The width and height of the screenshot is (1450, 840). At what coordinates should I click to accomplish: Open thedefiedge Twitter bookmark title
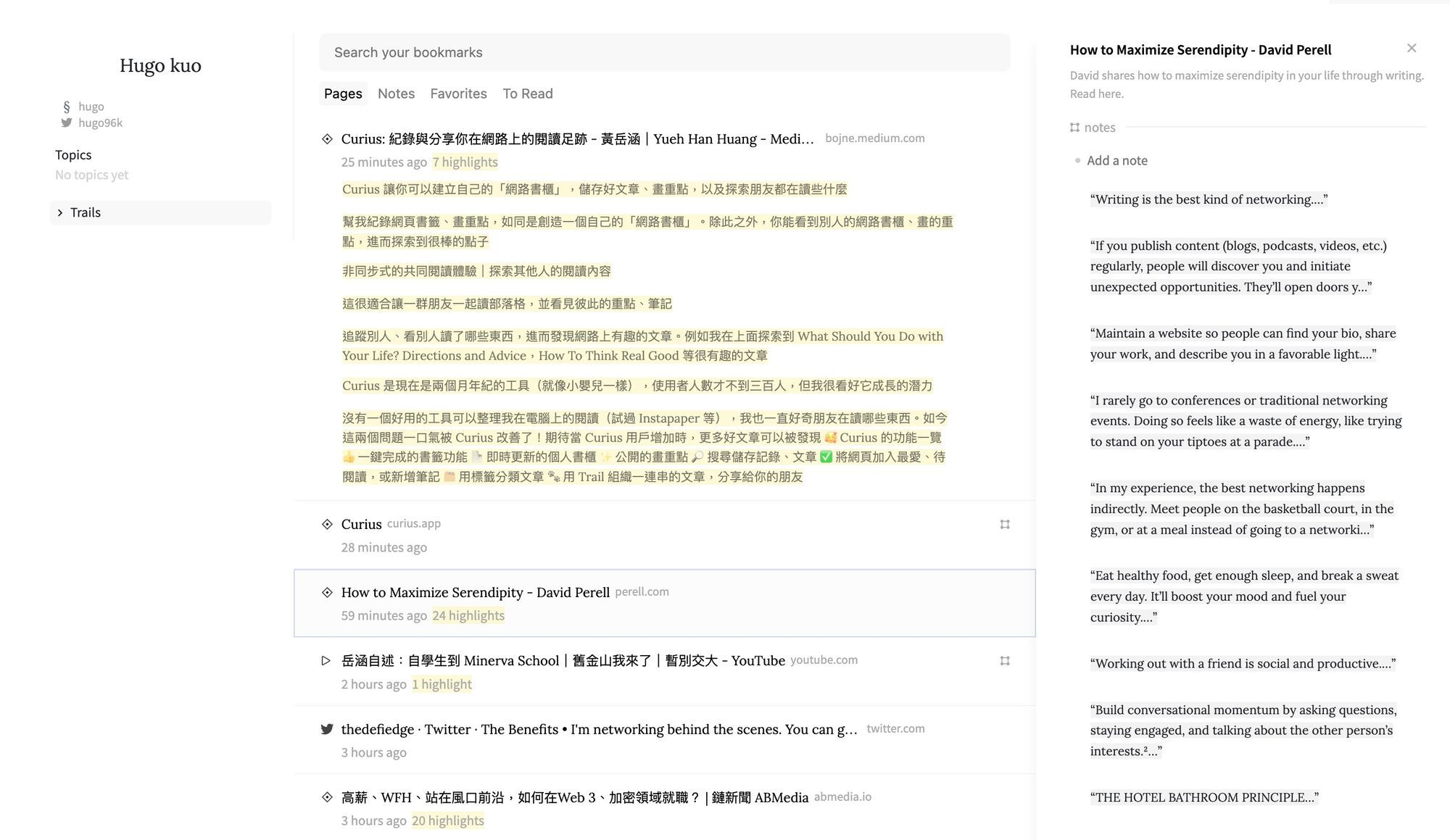coord(600,729)
